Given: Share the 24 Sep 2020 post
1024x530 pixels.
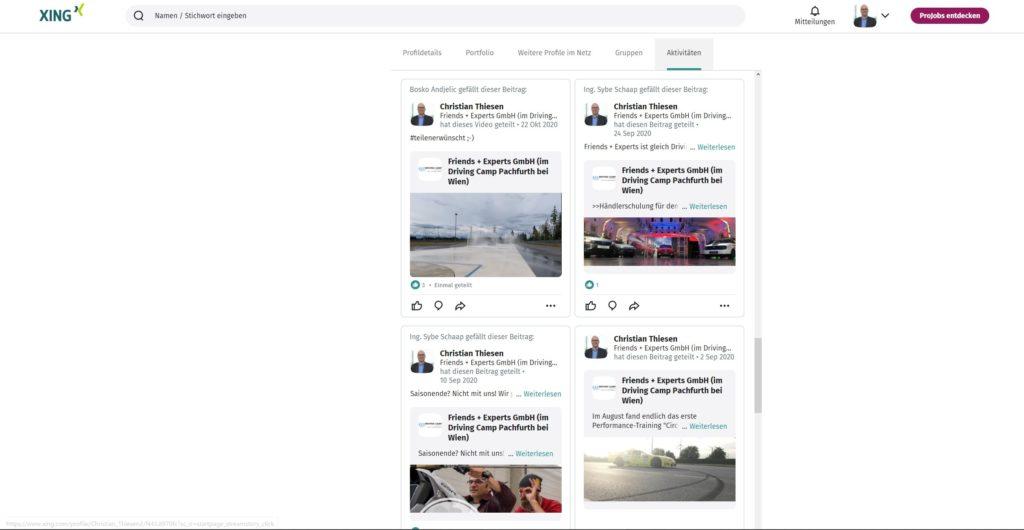Looking at the screenshot, I should (633, 305).
